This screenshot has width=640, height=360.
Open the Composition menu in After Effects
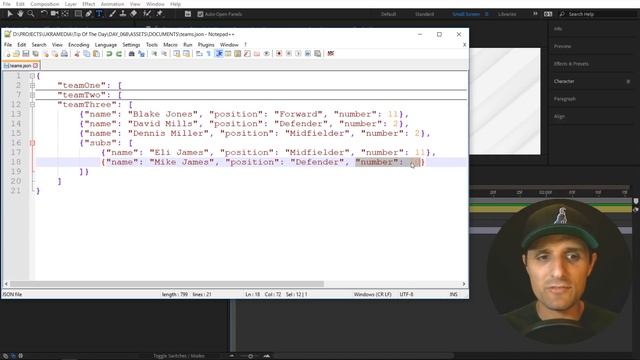45,4
